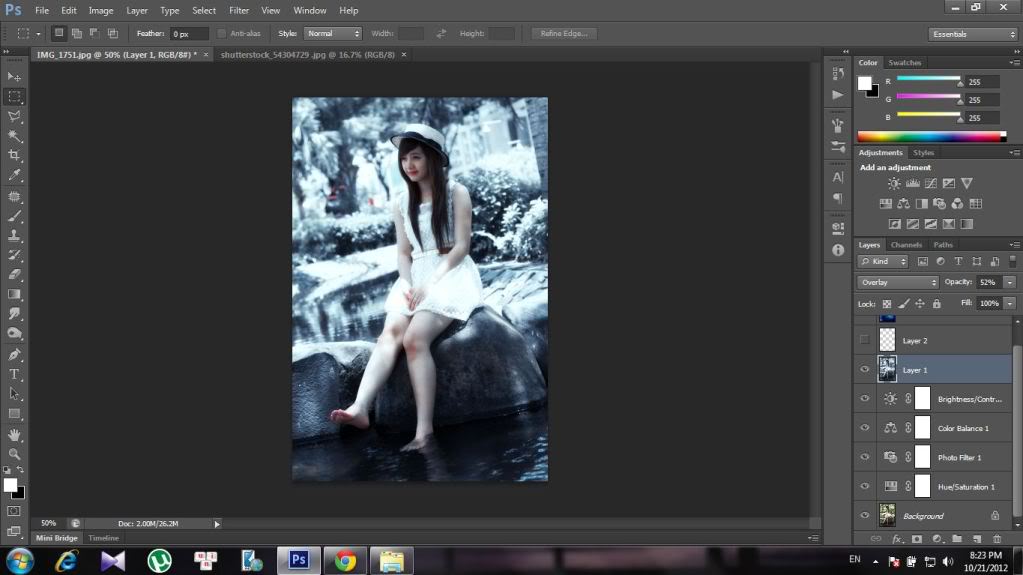Hide the Hue/Saturation 1 layer
This screenshot has width=1023, height=575.
coord(864,487)
